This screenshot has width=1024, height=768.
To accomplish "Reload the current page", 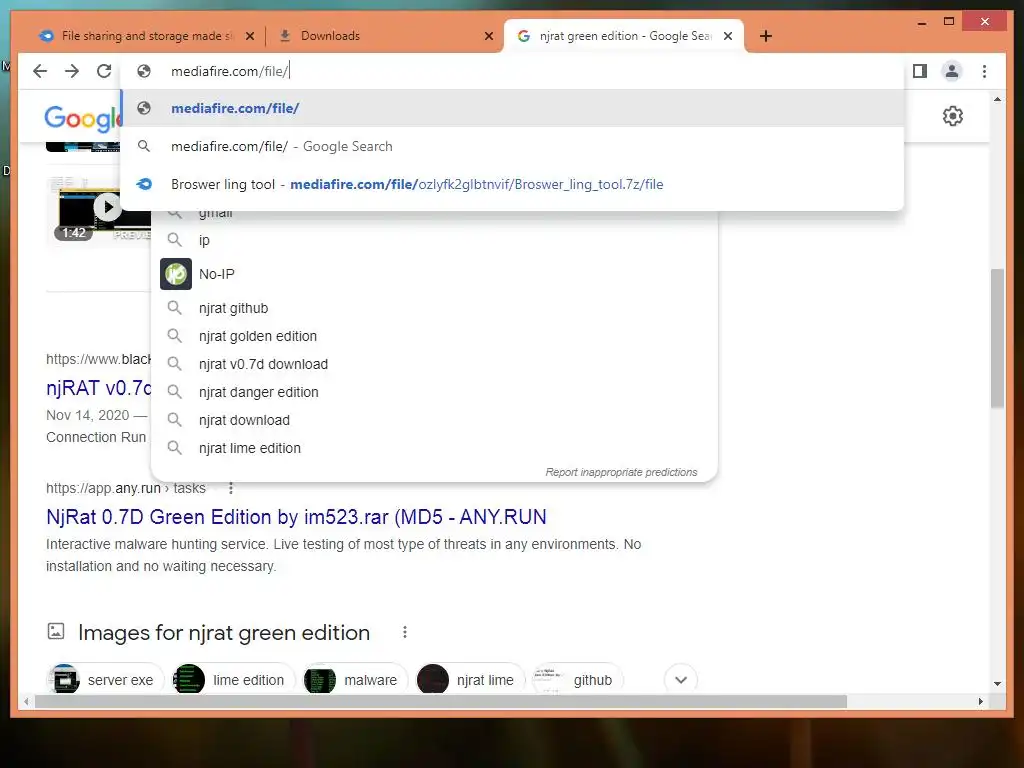I will click(104, 71).
